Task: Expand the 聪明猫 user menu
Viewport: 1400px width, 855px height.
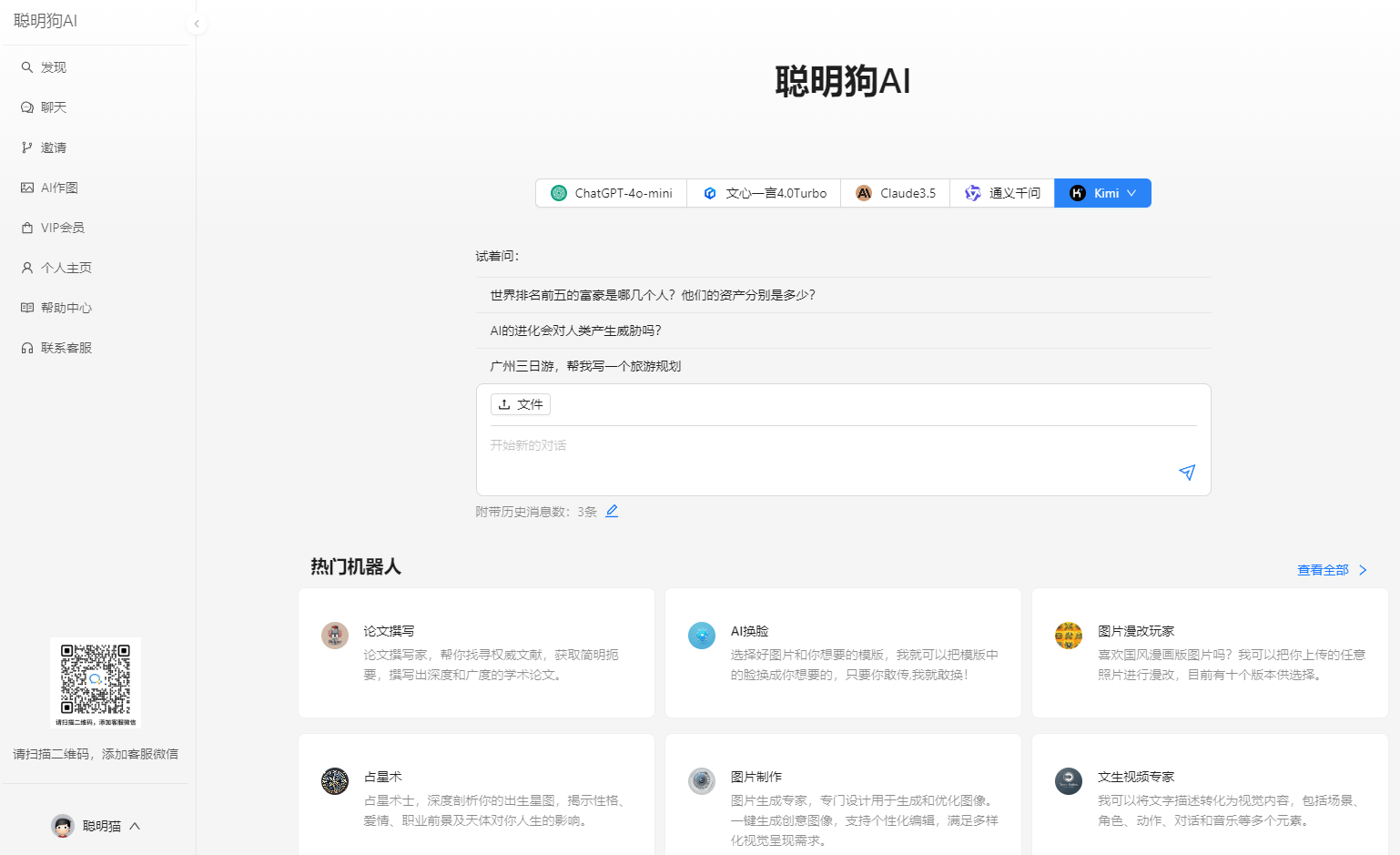Action: (96, 826)
